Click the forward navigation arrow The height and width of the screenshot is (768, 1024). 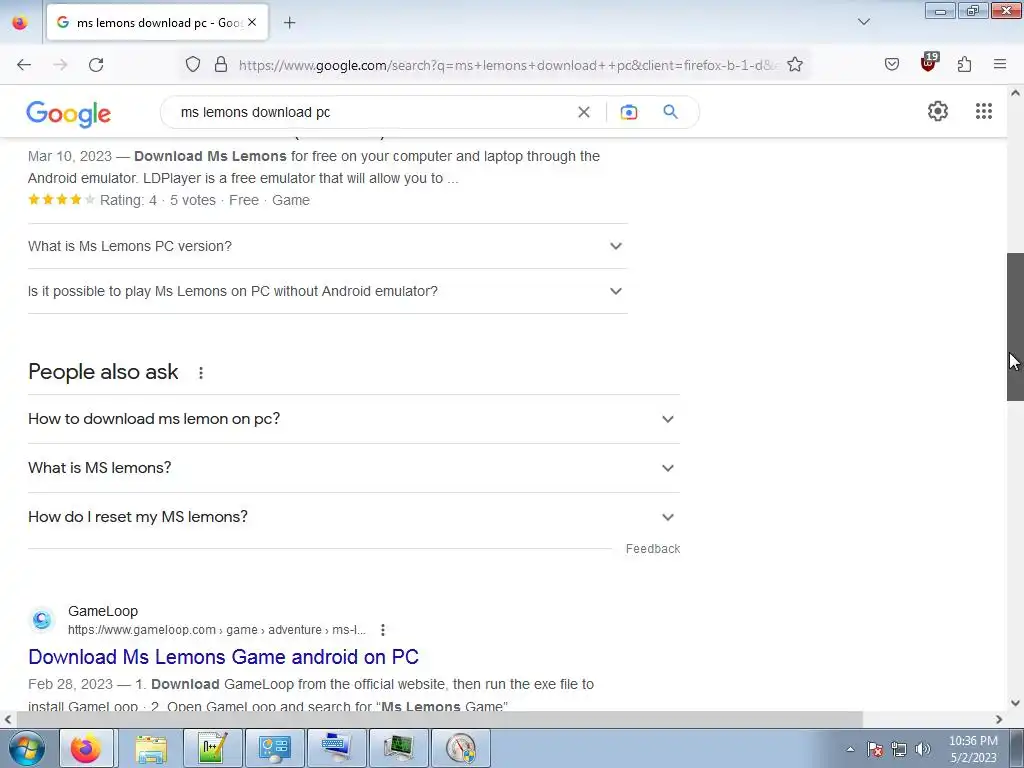(x=60, y=65)
